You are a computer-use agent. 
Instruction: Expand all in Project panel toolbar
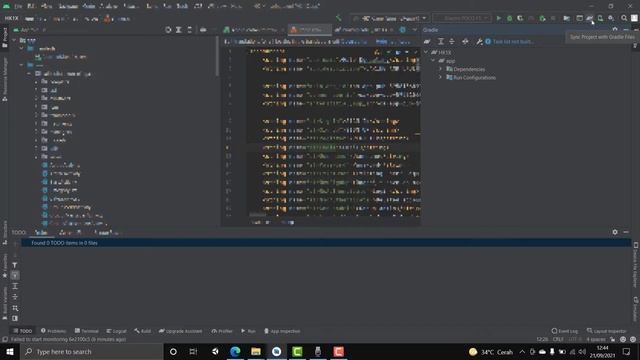[179, 30]
